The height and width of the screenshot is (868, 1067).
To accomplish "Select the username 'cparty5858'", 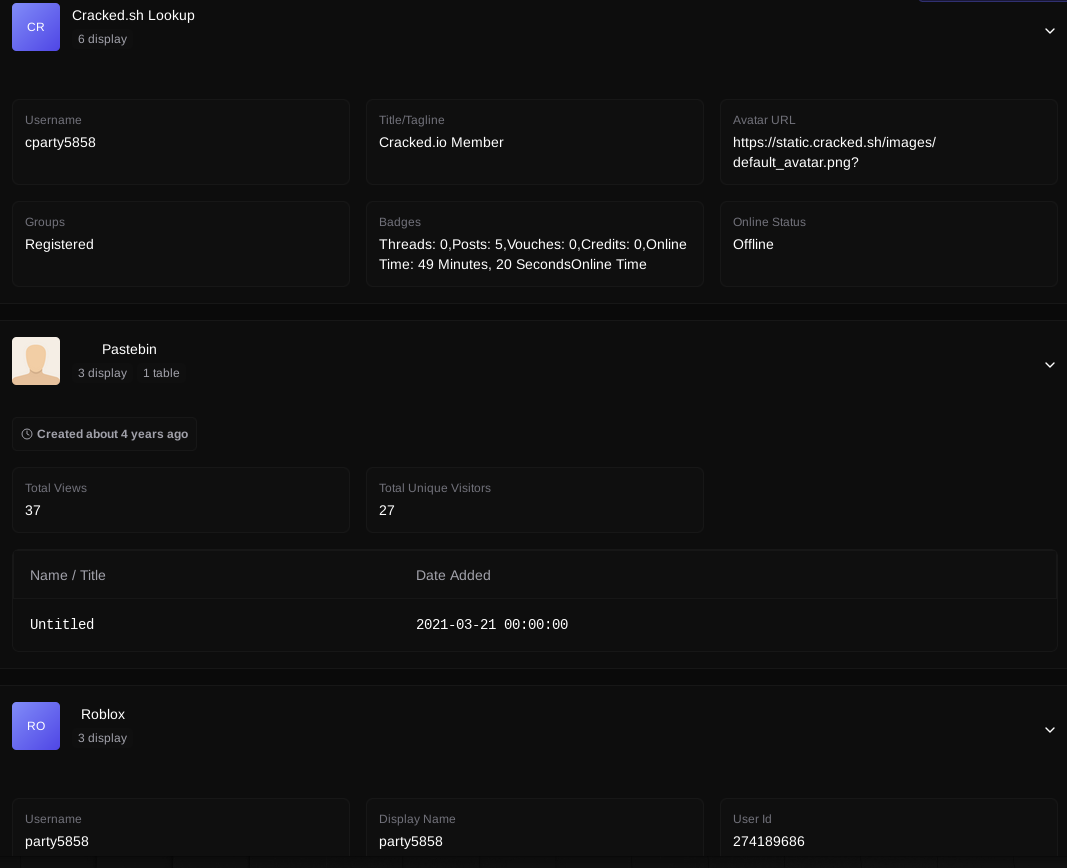I will (61, 142).
